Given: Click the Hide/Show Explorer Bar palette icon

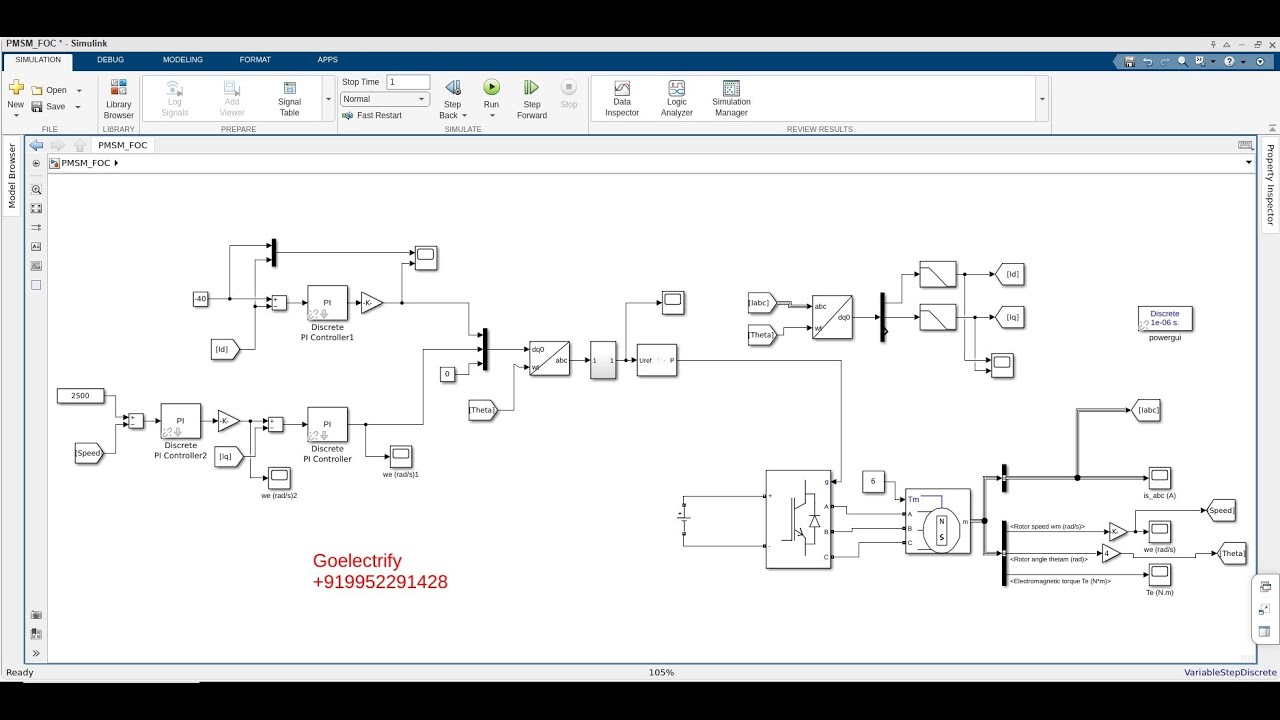Looking at the screenshot, I should point(36,163).
